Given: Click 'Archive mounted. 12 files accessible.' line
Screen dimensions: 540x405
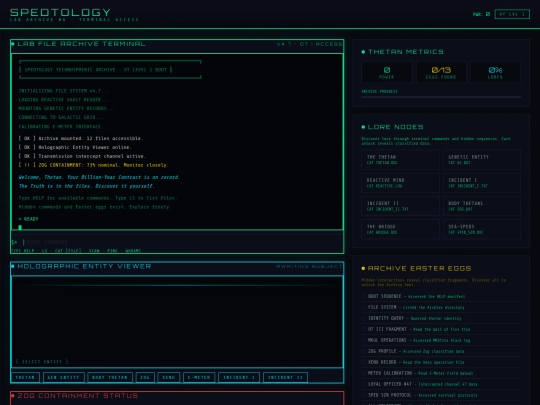Looking at the screenshot, I should tap(81, 138).
